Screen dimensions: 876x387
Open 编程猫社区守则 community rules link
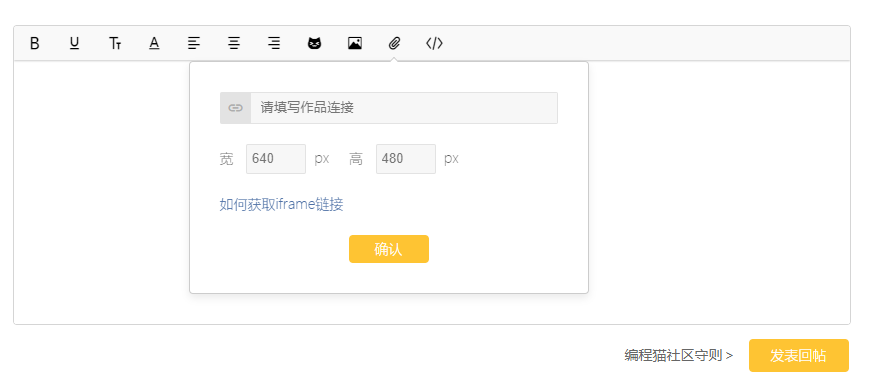[x=679, y=356]
